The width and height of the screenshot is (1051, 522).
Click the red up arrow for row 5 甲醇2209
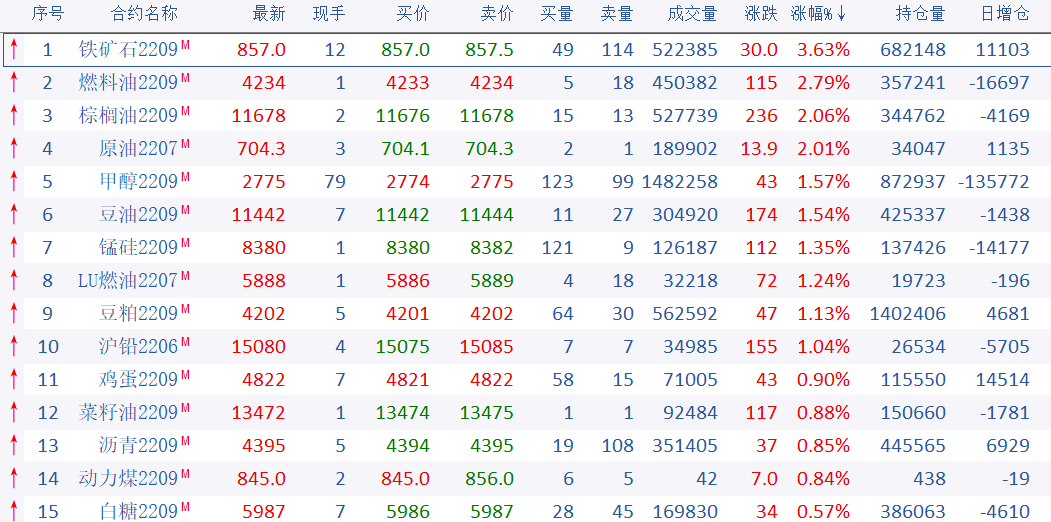pos(14,182)
